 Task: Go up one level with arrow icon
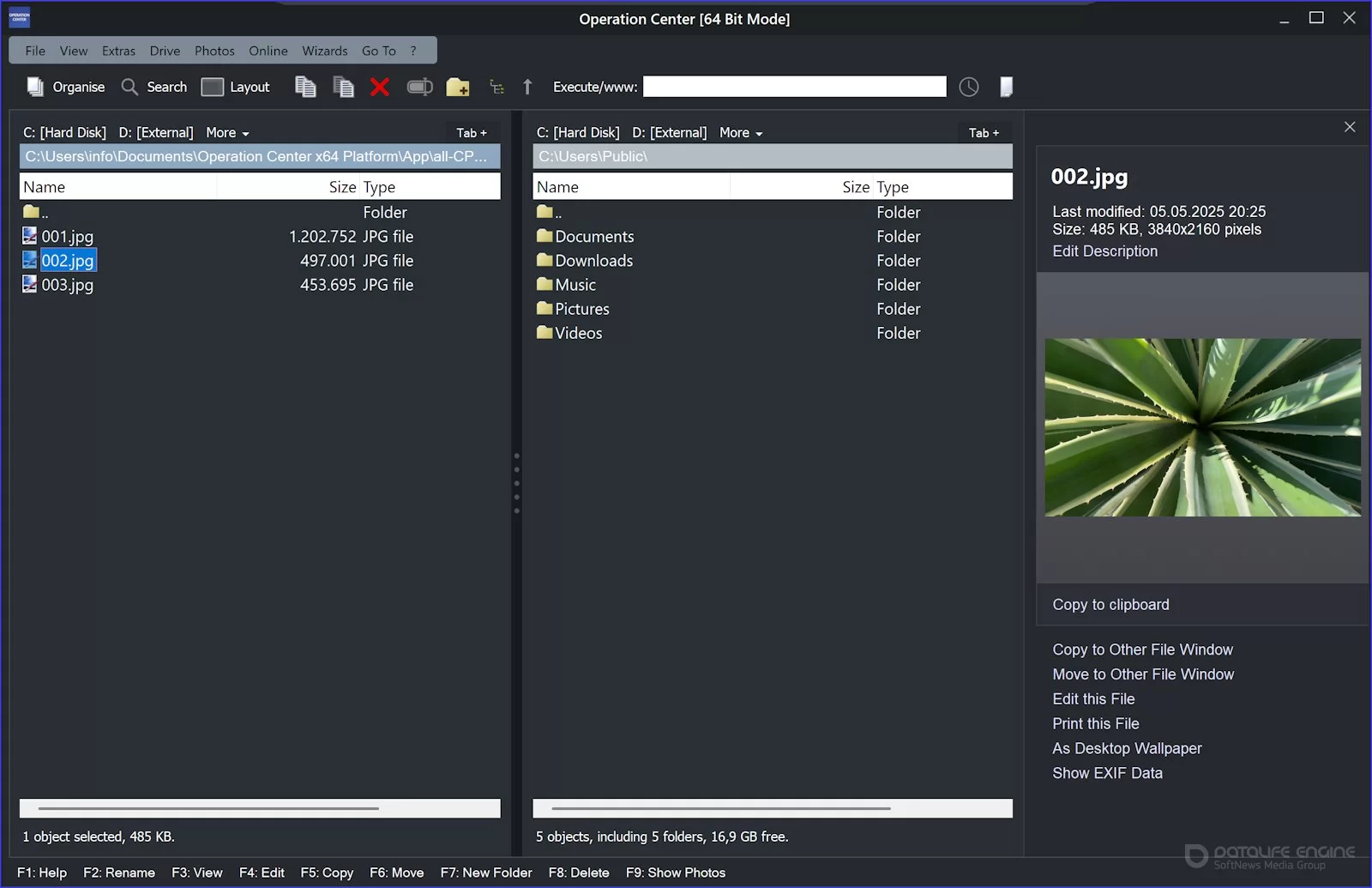coord(527,87)
